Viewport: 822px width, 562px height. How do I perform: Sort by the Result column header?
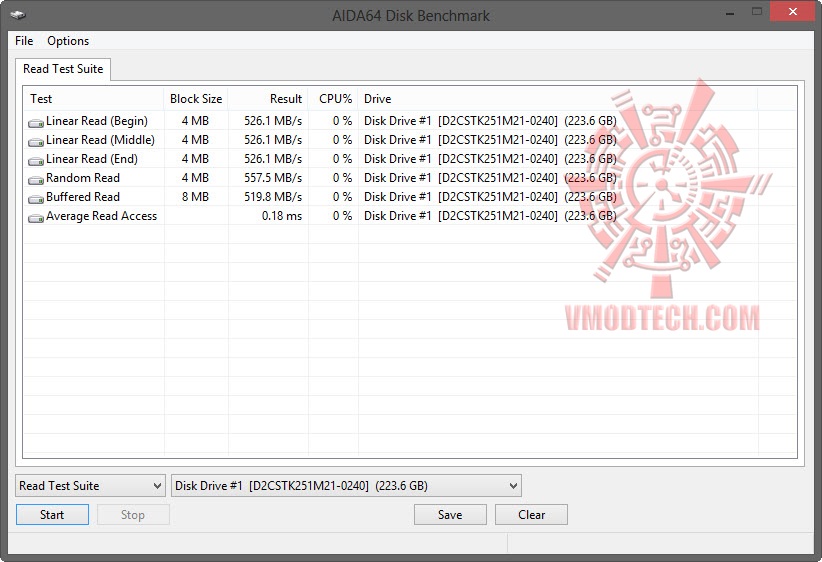click(268, 99)
